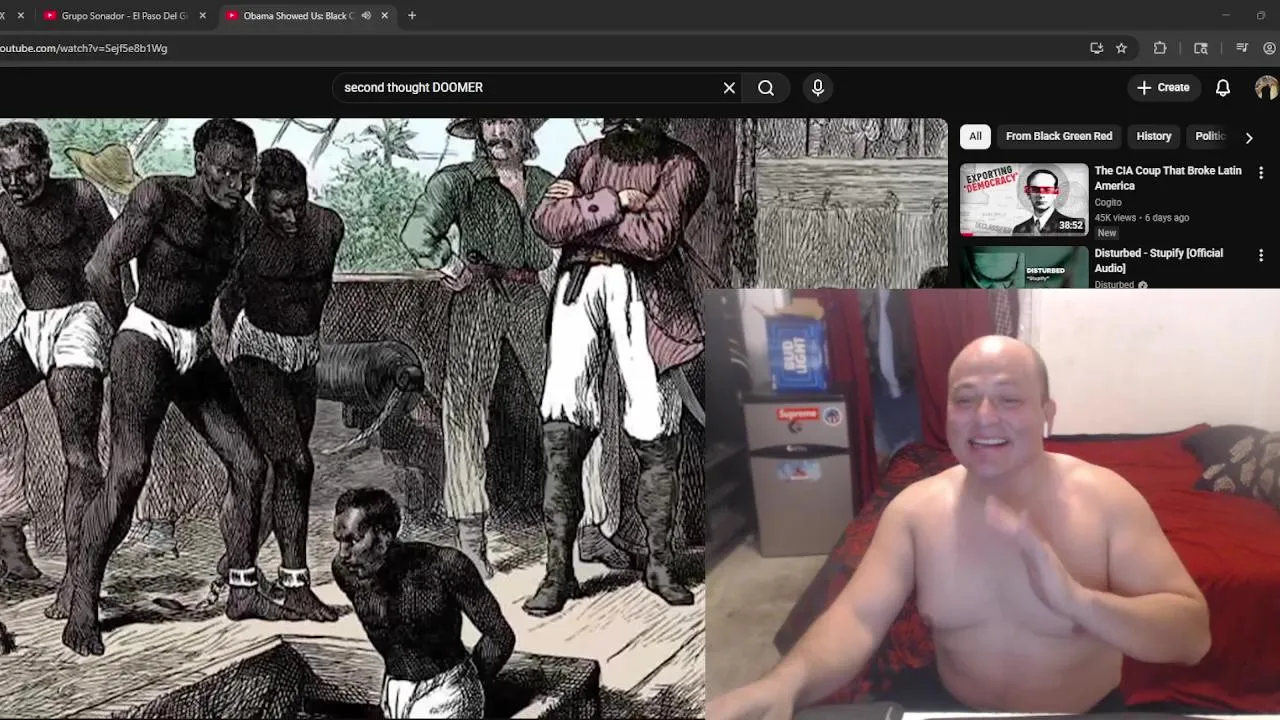Close the 'Obama Showed Us' browser tab
The image size is (1280, 720).
(385, 16)
